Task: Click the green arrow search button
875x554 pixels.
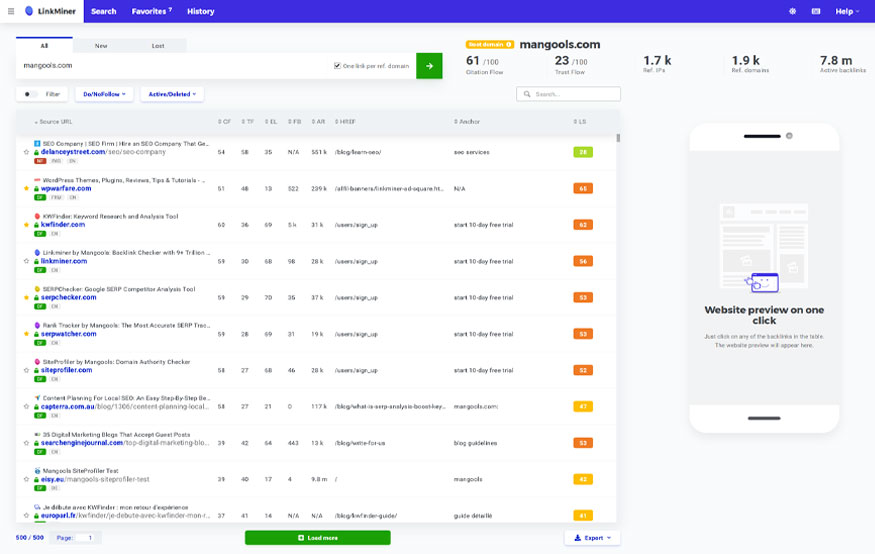Action: [429, 66]
